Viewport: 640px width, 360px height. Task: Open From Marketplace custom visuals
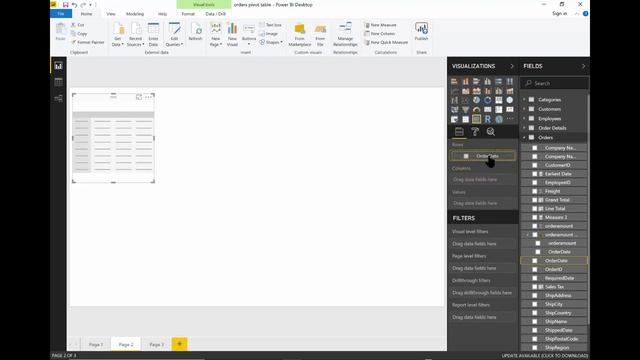(x=300, y=35)
